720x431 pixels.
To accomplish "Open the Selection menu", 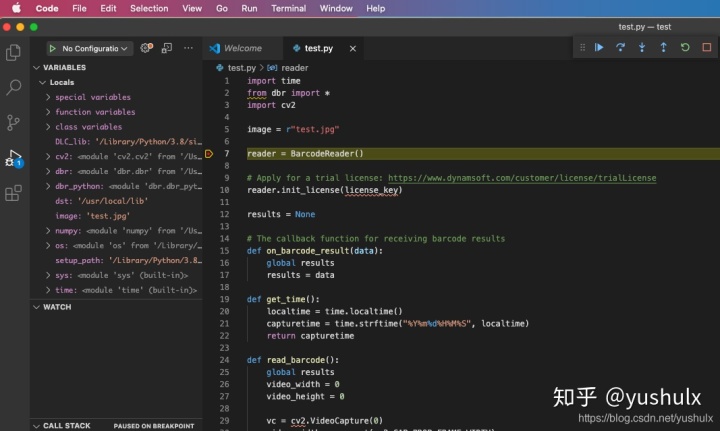I will click(x=149, y=8).
